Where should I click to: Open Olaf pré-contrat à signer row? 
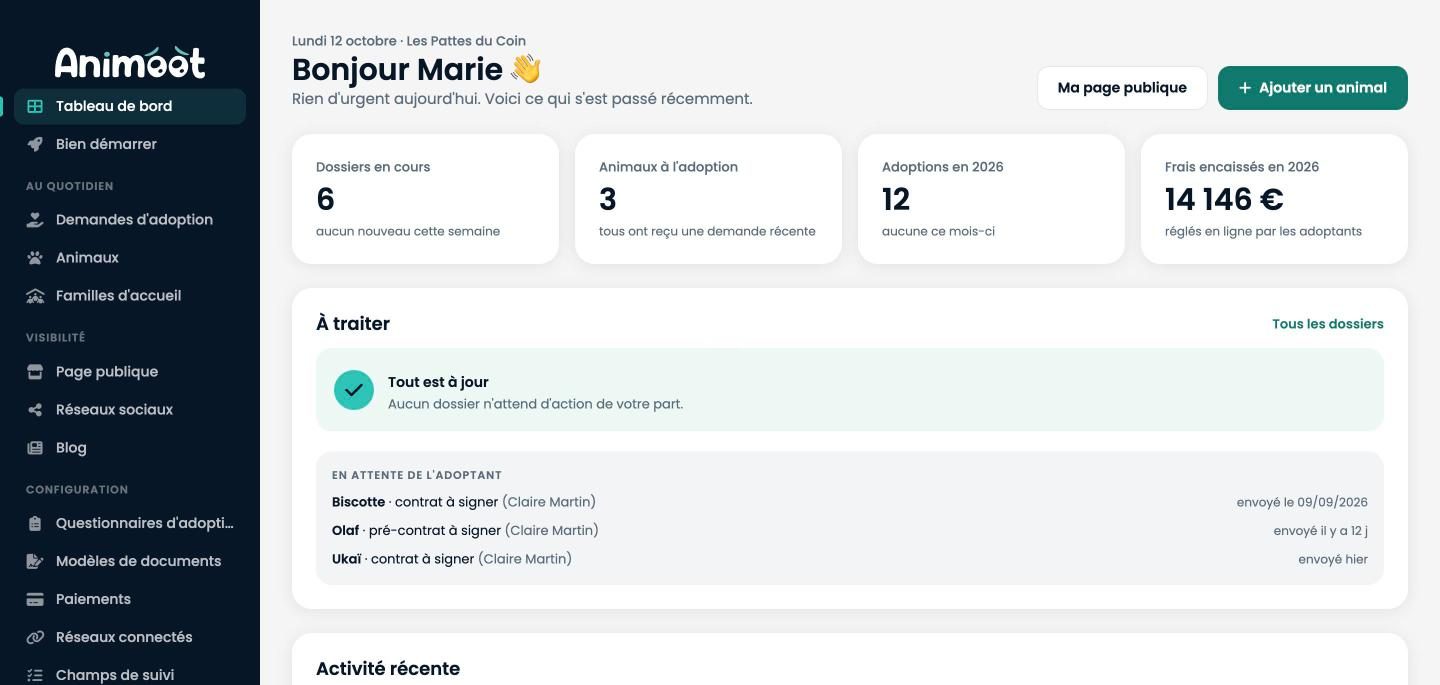click(850, 531)
